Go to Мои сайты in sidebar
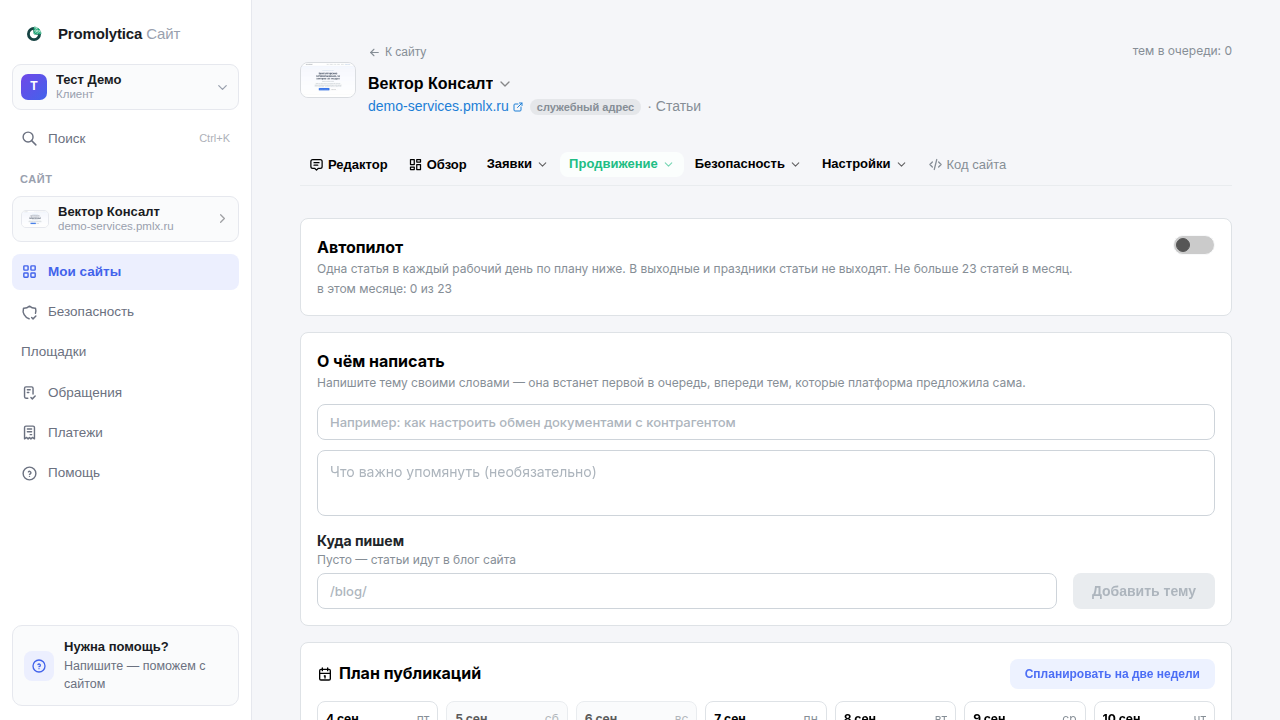This screenshot has width=1280, height=720. (125, 272)
